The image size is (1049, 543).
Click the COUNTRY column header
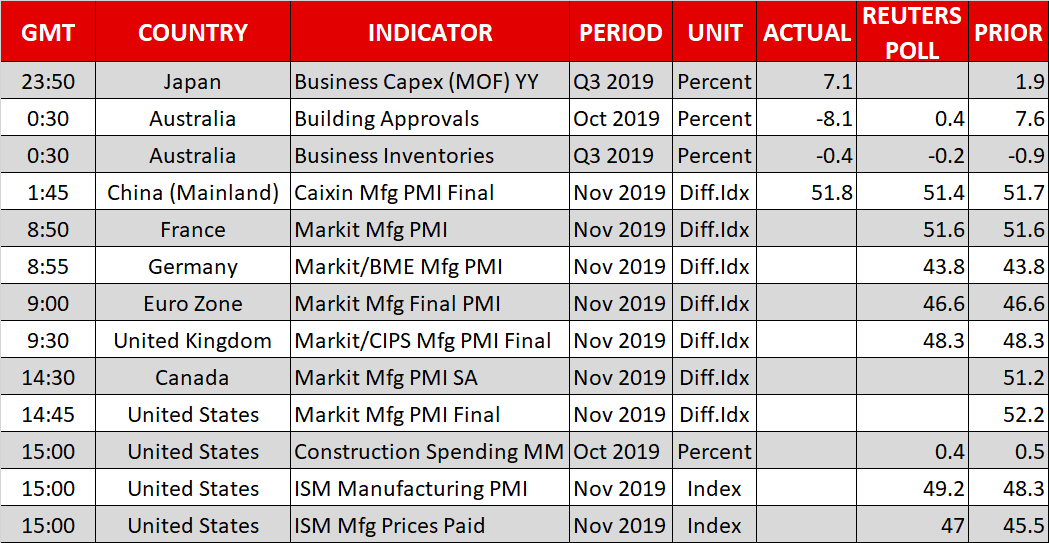coord(192,32)
